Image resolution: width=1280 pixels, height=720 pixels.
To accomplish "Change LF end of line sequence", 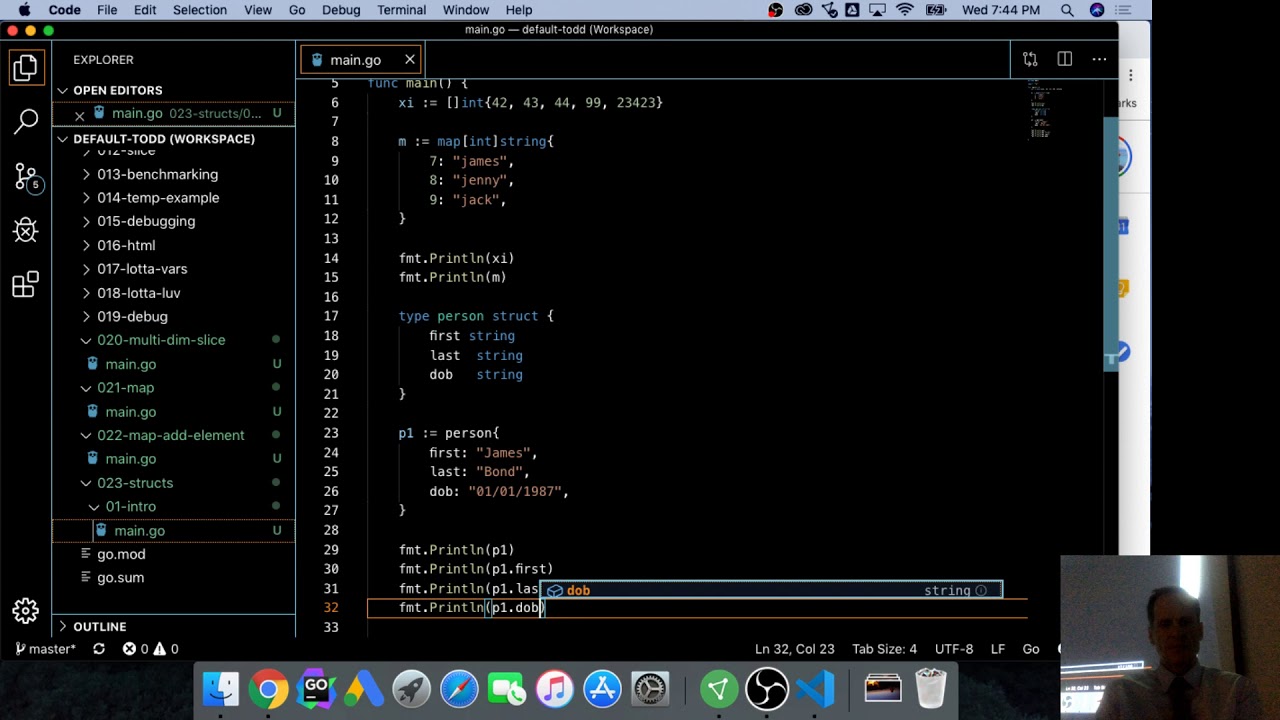I will tap(998, 649).
